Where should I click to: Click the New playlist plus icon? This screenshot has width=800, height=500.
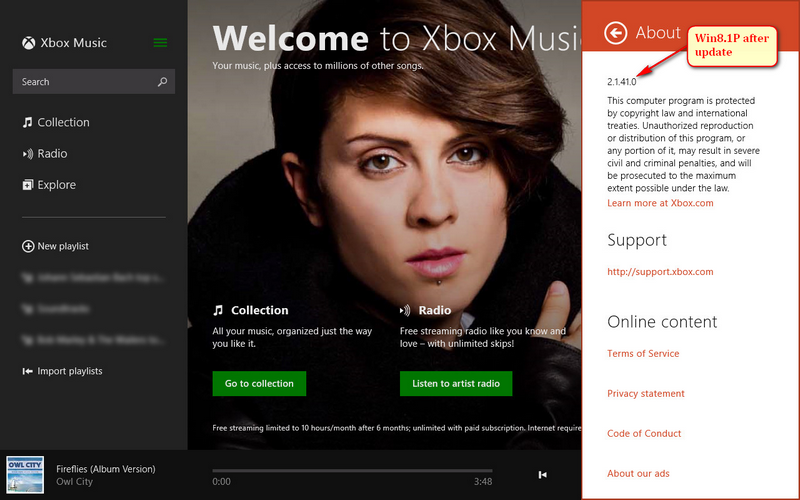tap(28, 246)
